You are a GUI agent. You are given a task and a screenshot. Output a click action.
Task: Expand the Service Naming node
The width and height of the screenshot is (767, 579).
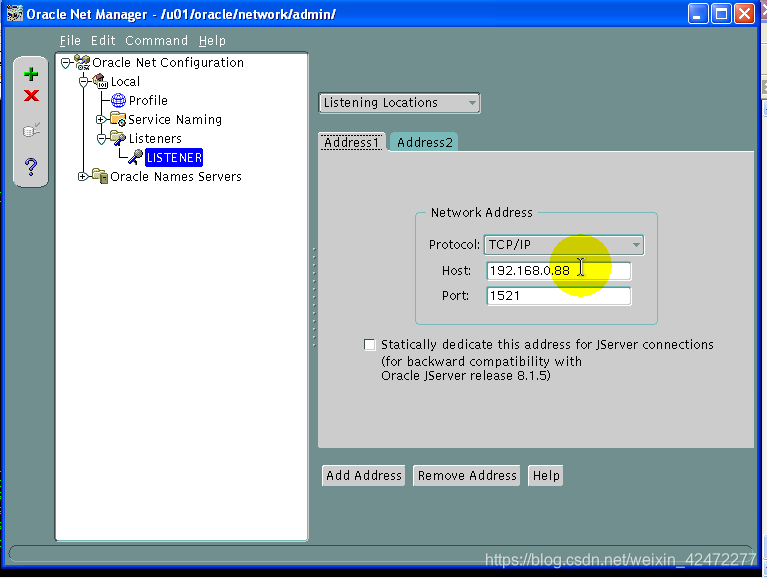[x=101, y=119]
